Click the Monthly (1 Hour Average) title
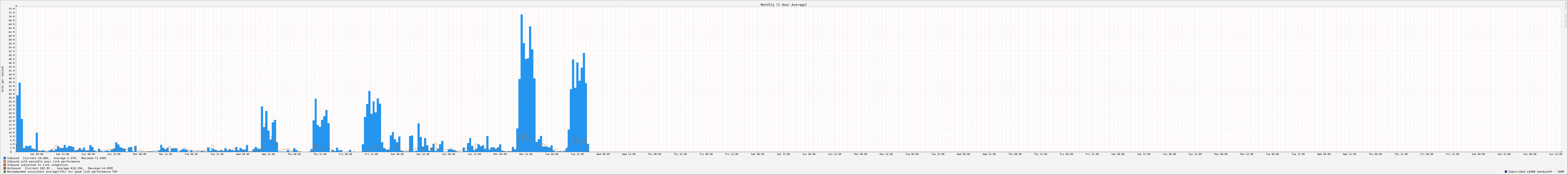The height and width of the screenshot is (175, 1568). coord(783,5)
